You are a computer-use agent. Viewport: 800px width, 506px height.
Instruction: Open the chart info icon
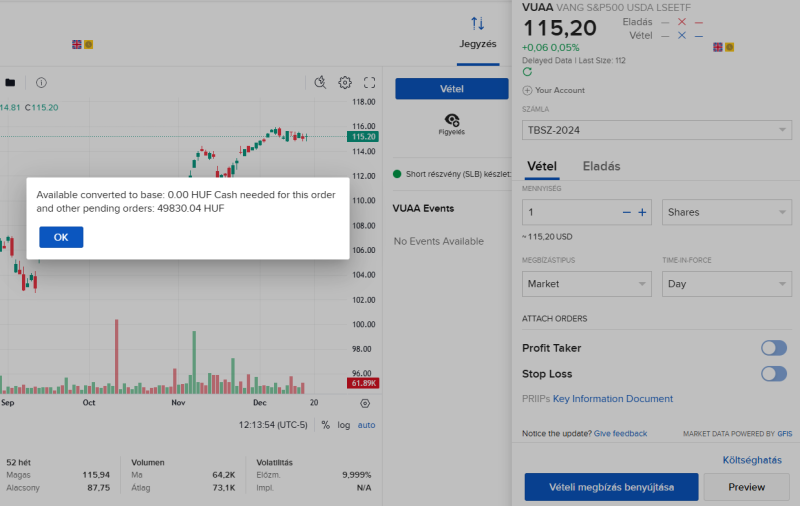(x=41, y=83)
